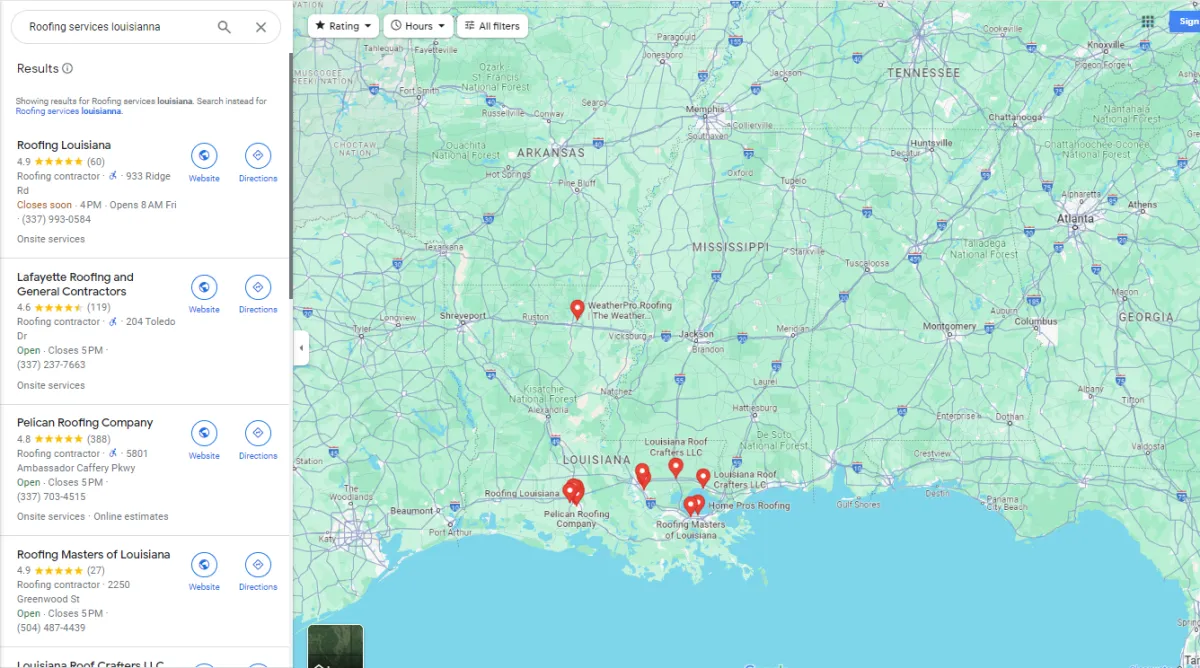Click 'Roofing Louisiana' label on the map
The width and height of the screenshot is (1200, 668).
[x=522, y=494]
